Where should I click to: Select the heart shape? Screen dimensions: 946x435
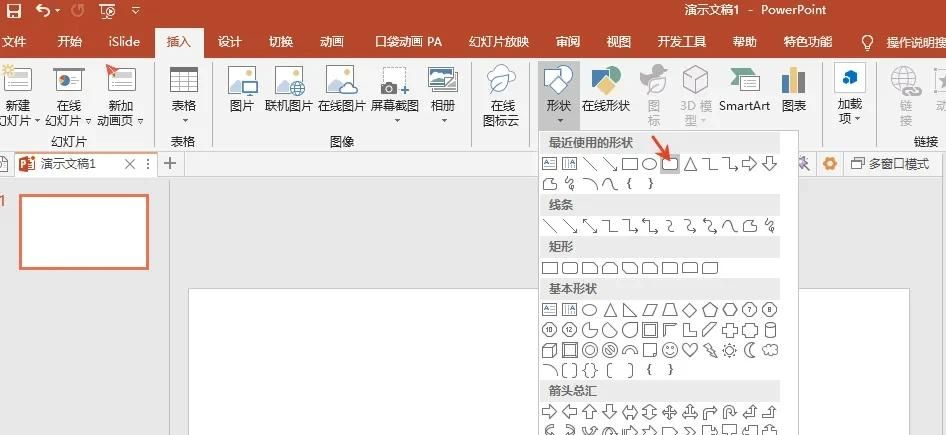coord(690,350)
